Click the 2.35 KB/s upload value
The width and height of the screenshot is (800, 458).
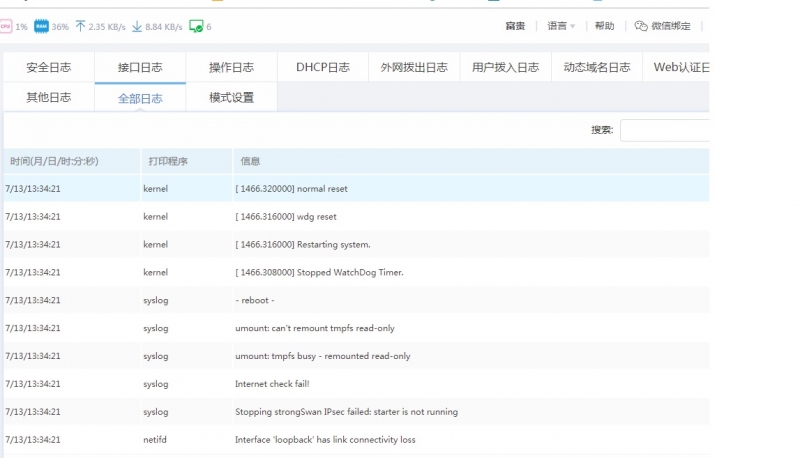107,27
